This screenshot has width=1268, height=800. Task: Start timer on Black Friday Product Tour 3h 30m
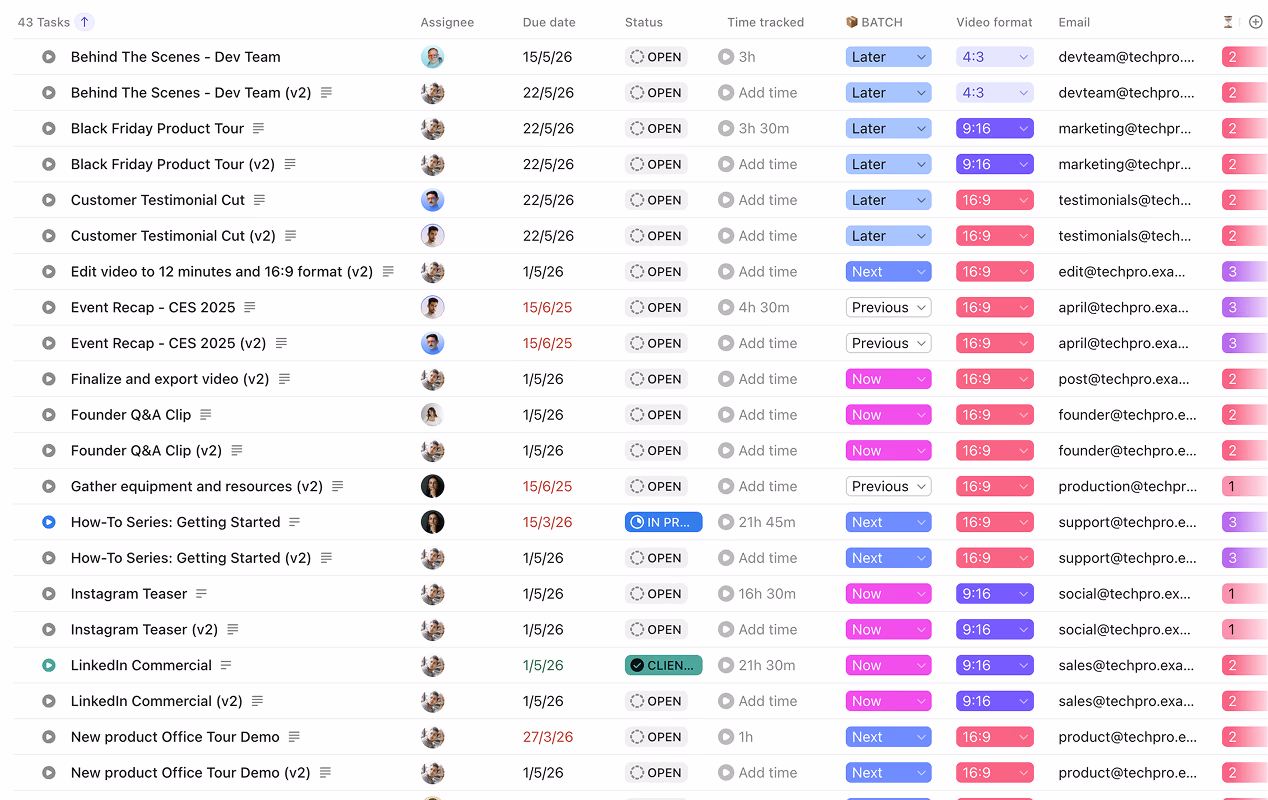point(726,129)
